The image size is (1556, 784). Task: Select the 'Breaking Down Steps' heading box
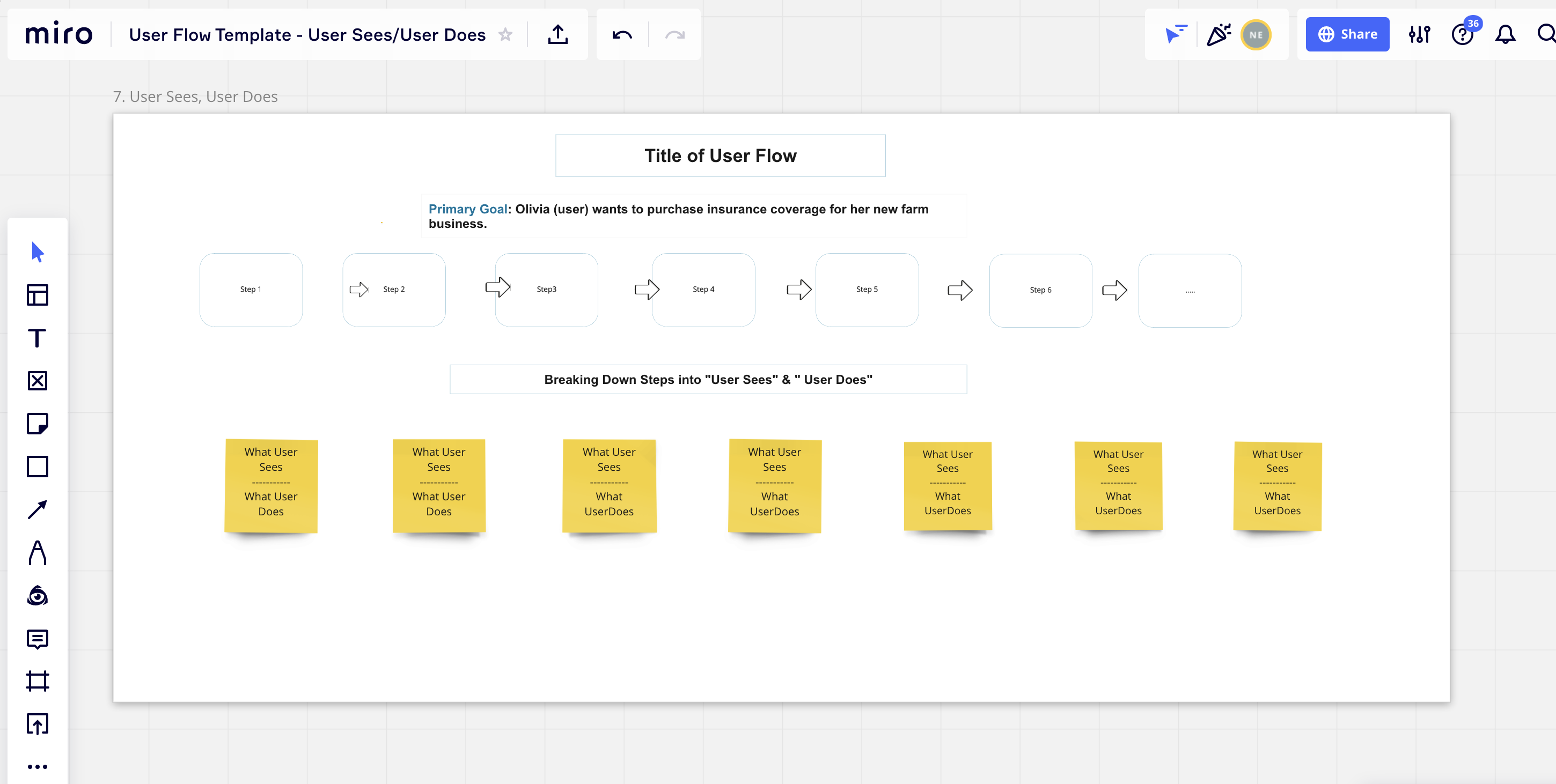pos(708,379)
